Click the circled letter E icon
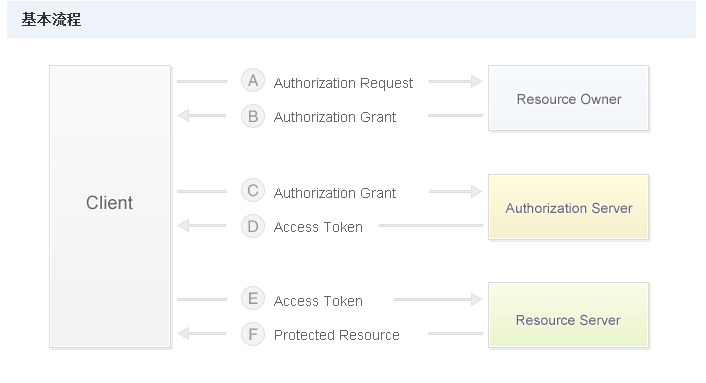 tap(253, 299)
